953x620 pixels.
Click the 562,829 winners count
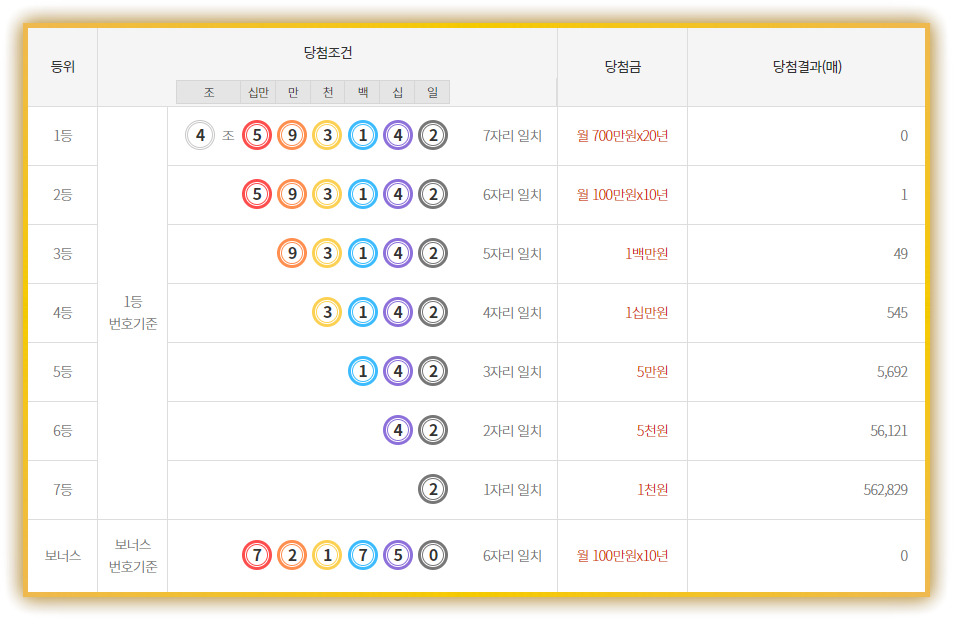click(886, 490)
